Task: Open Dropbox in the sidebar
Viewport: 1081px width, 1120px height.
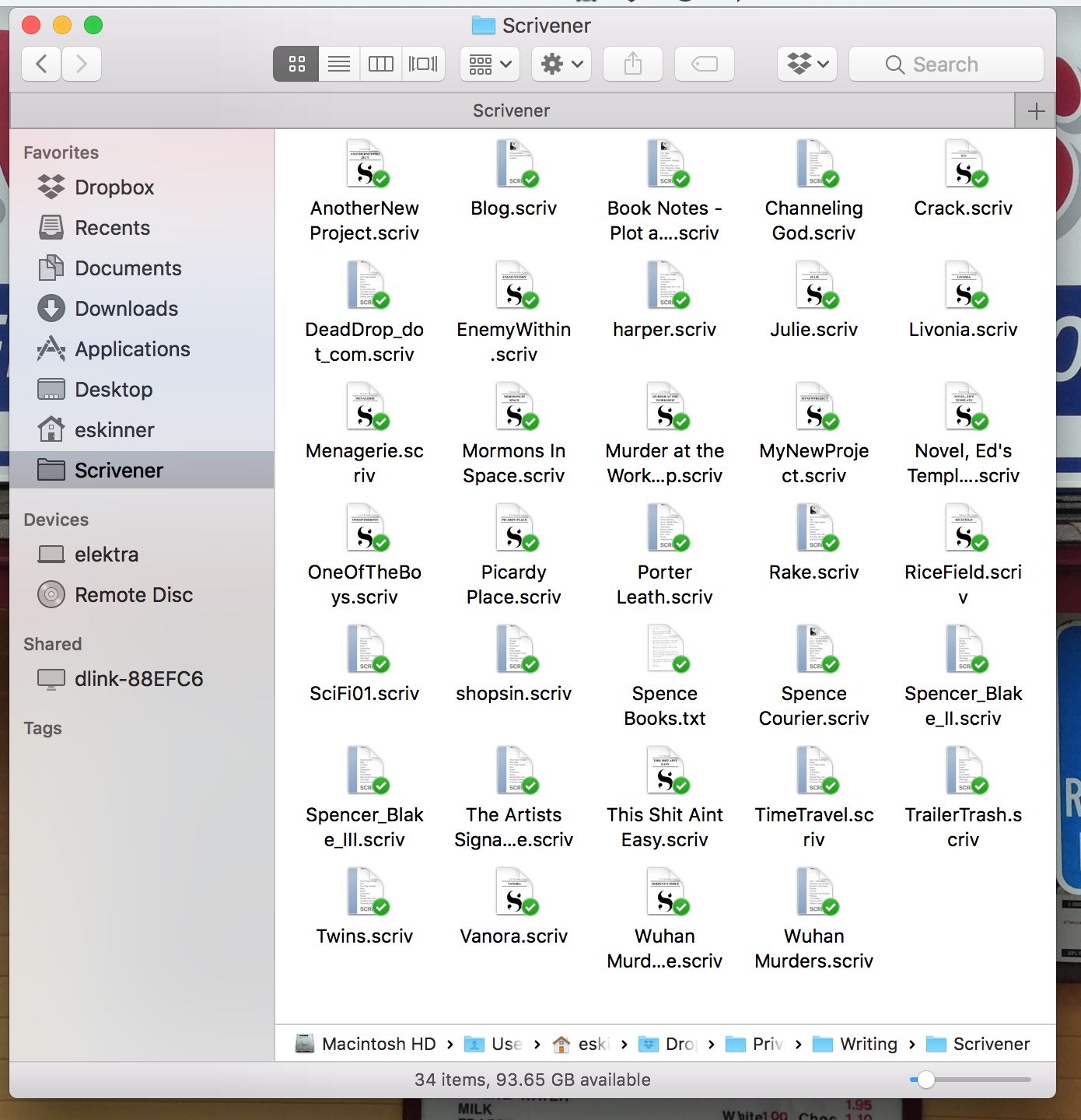Action: [142, 187]
